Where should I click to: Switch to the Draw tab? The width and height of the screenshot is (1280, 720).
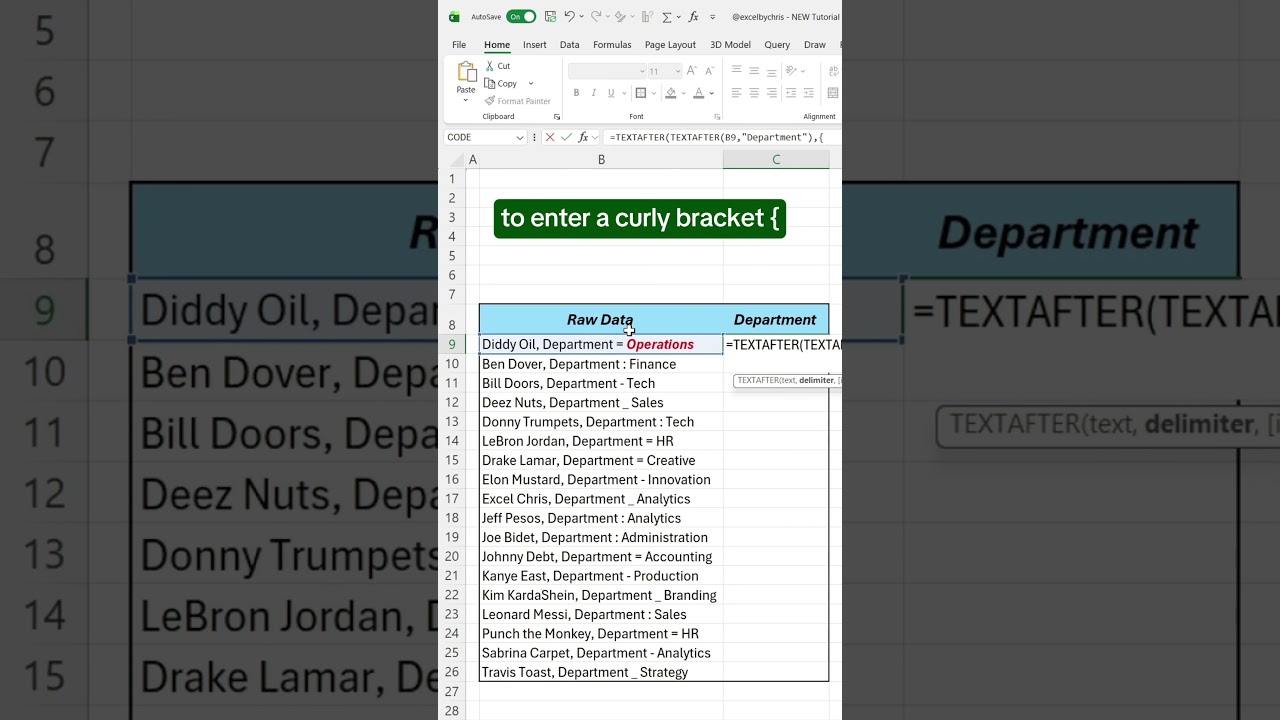(815, 45)
